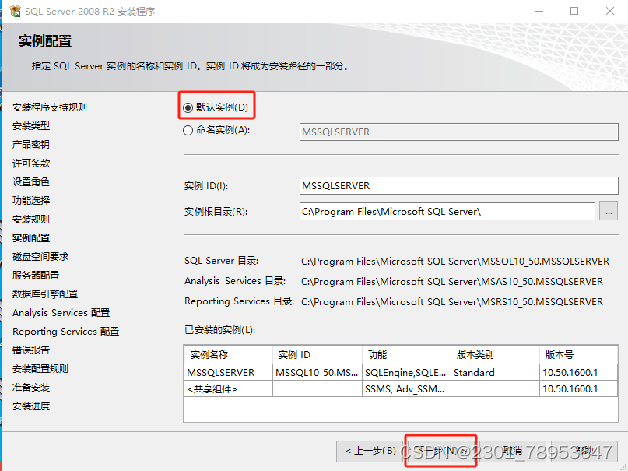
Task: Open 许可条款 step in sidebar
Action: pos(31,163)
